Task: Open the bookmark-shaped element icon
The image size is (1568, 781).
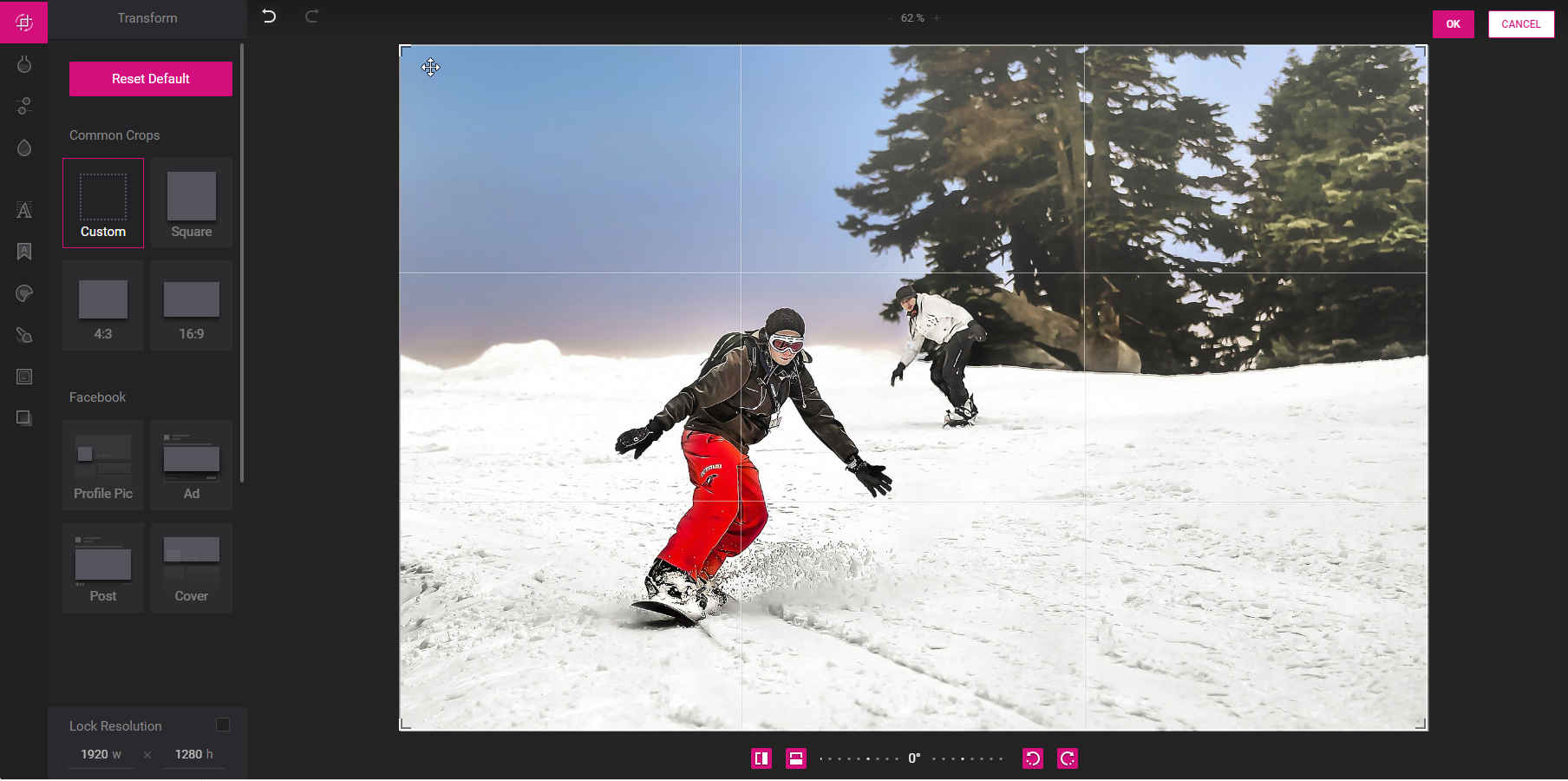Action: [x=24, y=252]
